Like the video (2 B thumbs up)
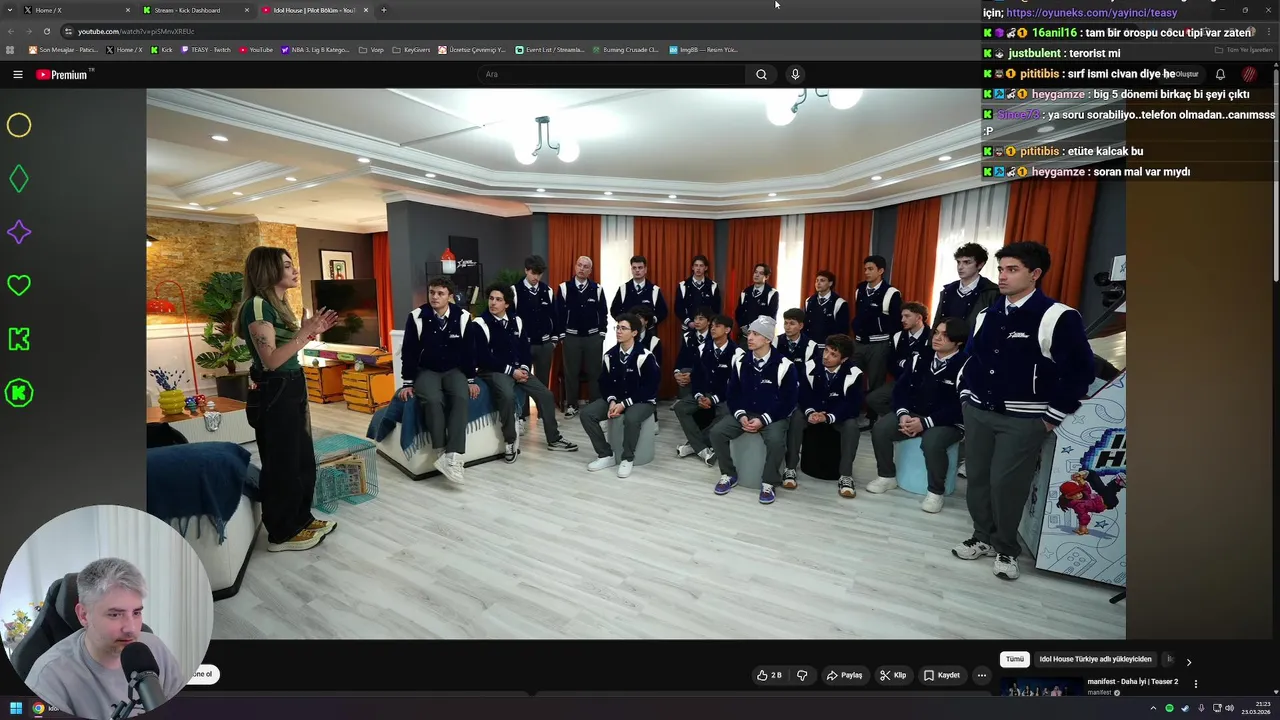The height and width of the screenshot is (720, 1280). click(769, 675)
